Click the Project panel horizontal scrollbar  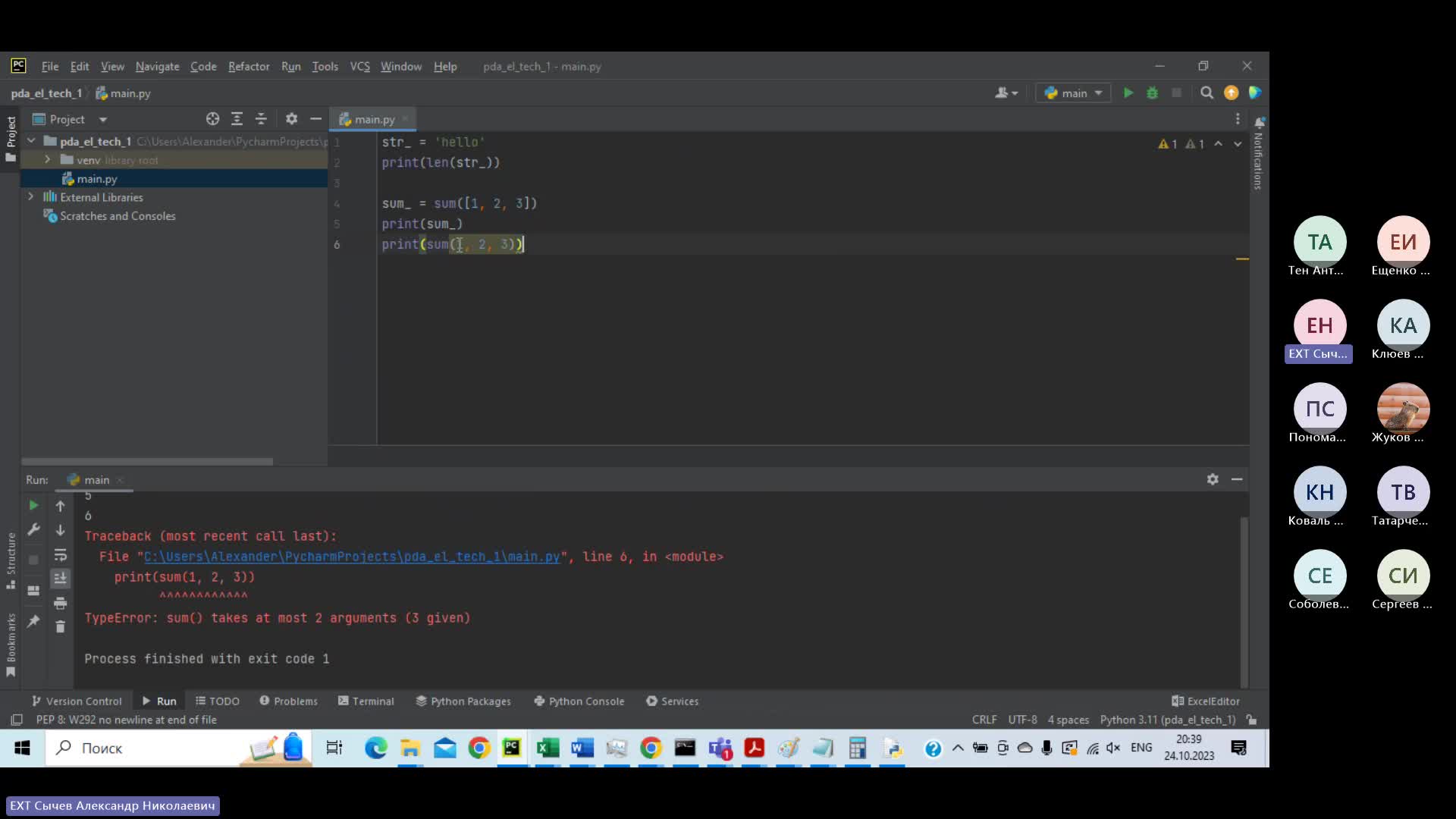(x=147, y=461)
